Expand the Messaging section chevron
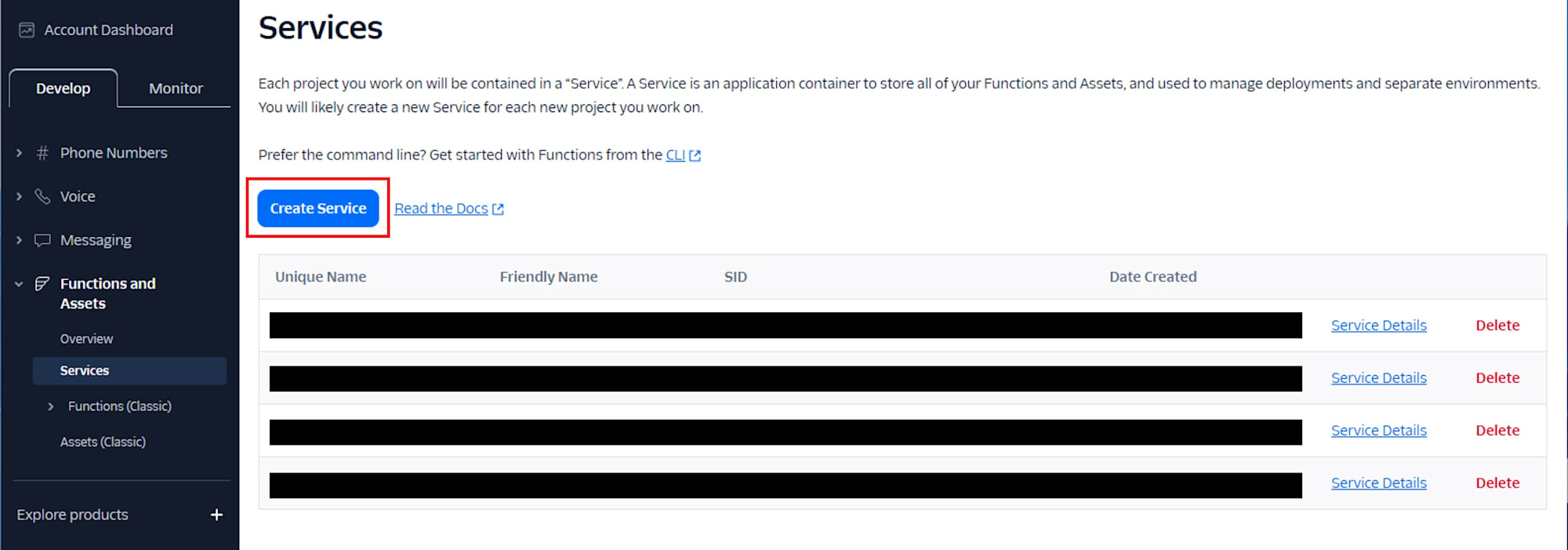Viewport: 1568px width, 550px height. click(19, 240)
